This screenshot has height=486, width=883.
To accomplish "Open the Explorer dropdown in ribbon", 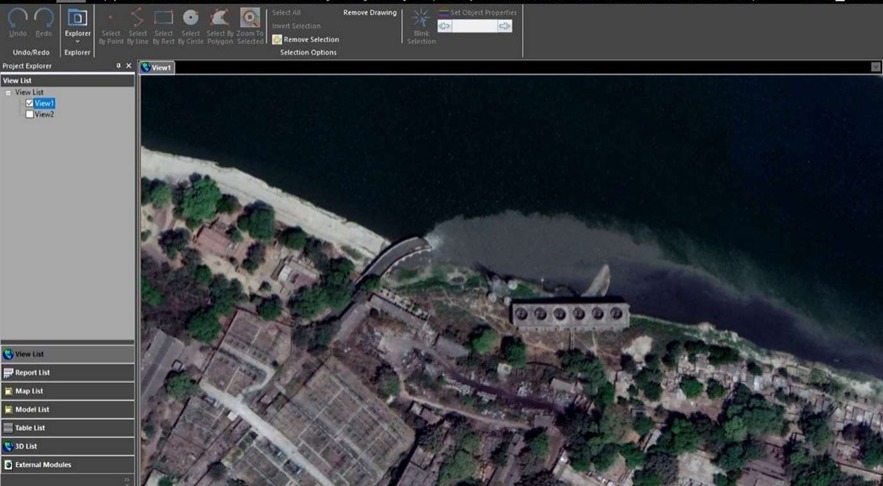I will point(77,42).
